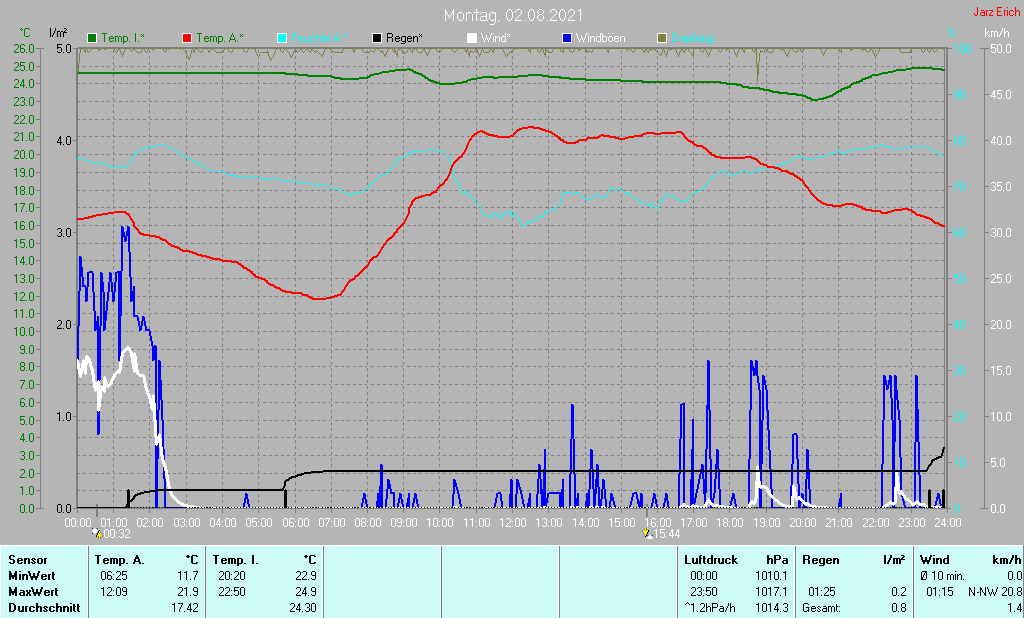
Task: Click the blue Windböen legend square
Action: [566, 39]
